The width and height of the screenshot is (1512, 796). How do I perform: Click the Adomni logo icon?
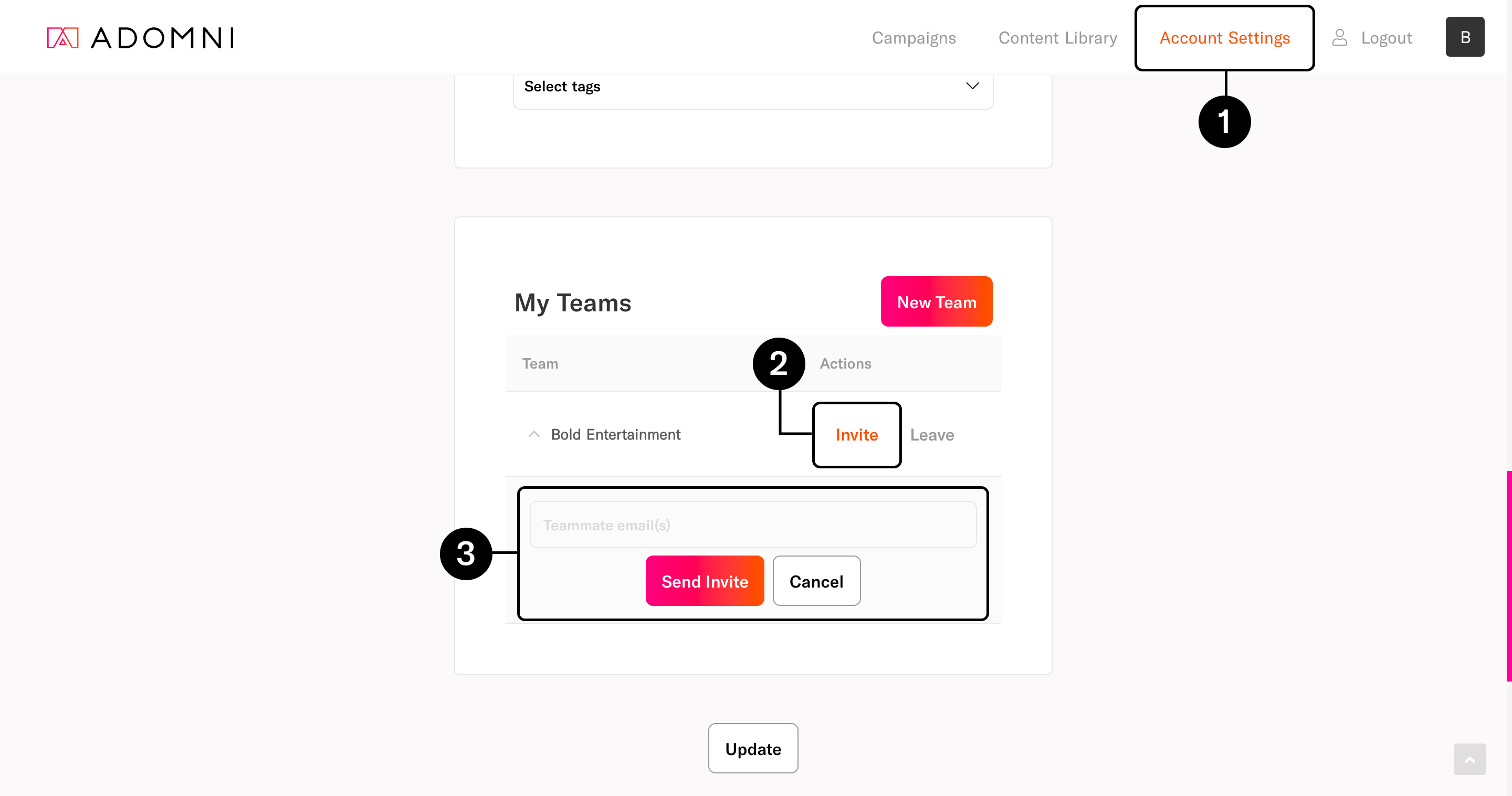pos(62,38)
